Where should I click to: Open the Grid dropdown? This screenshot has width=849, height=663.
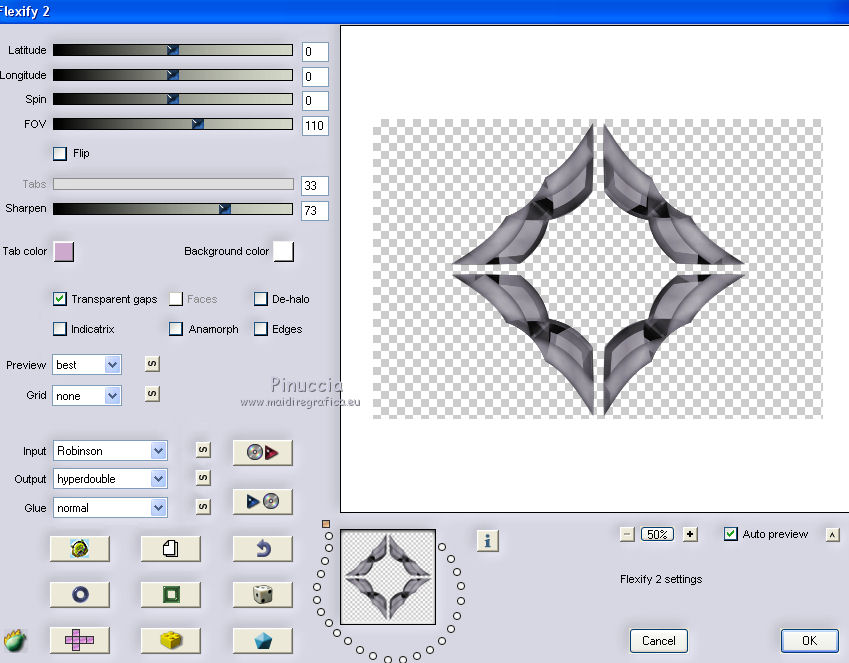(87, 395)
